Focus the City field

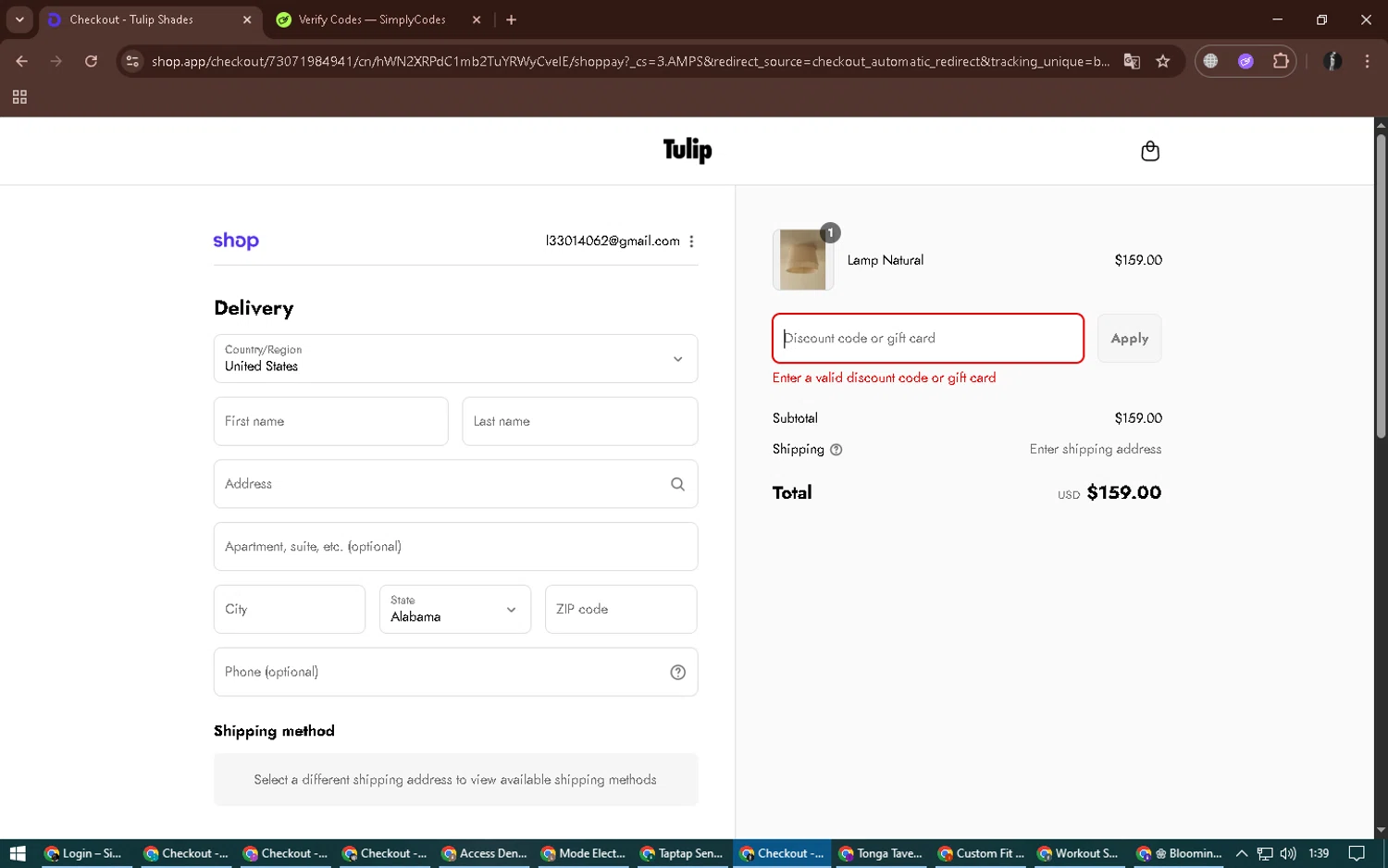coord(290,609)
